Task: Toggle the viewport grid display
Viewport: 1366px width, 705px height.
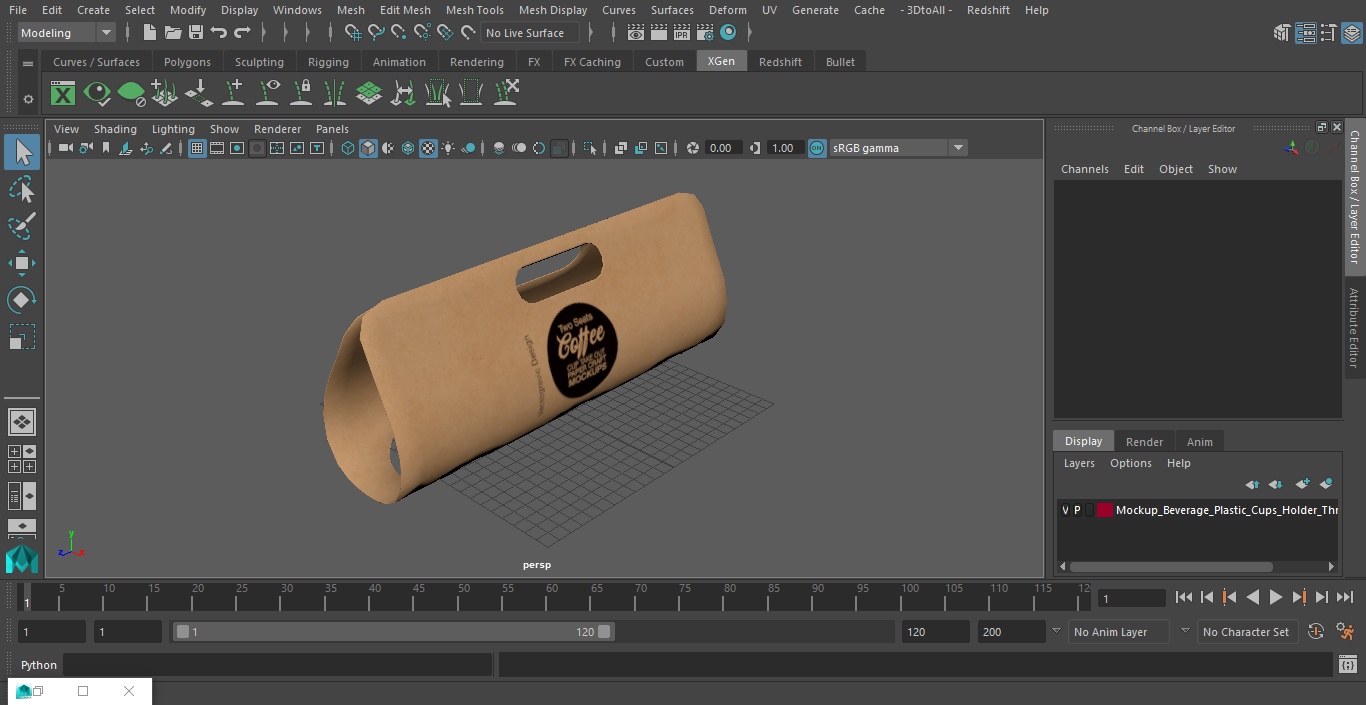Action: [x=197, y=148]
